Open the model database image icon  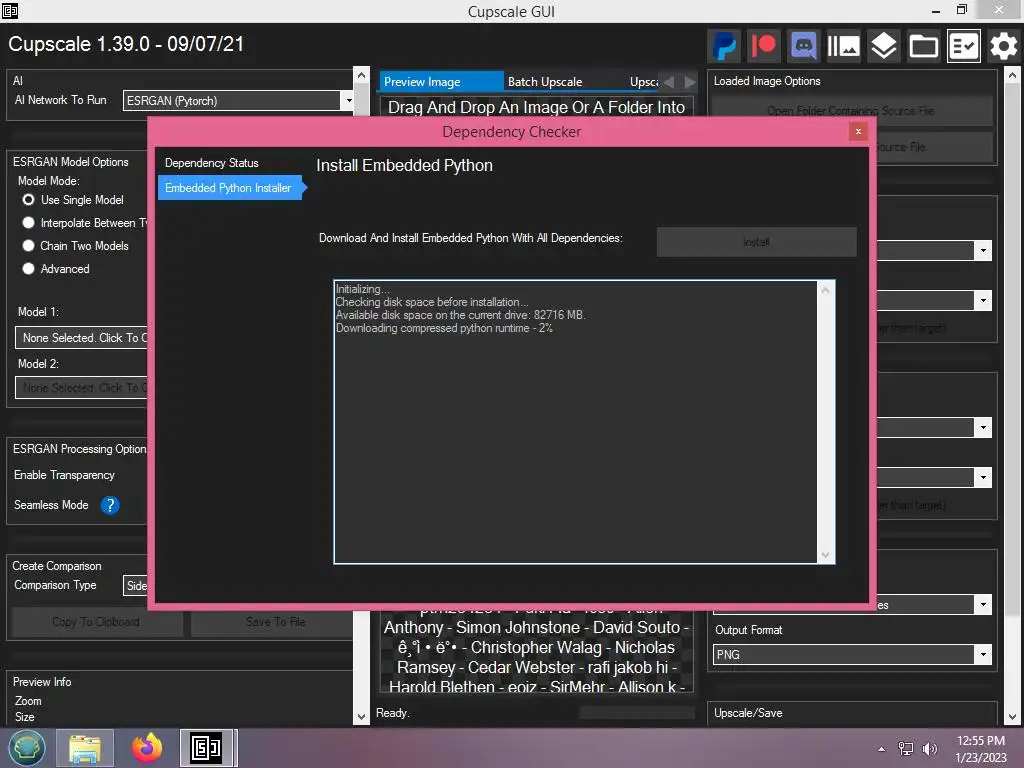tap(843, 46)
